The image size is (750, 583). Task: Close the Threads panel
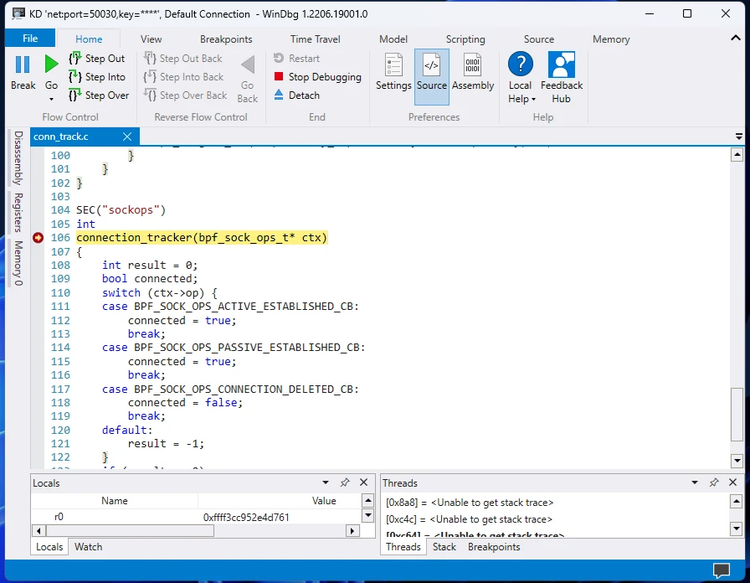pyautogui.click(x=733, y=483)
